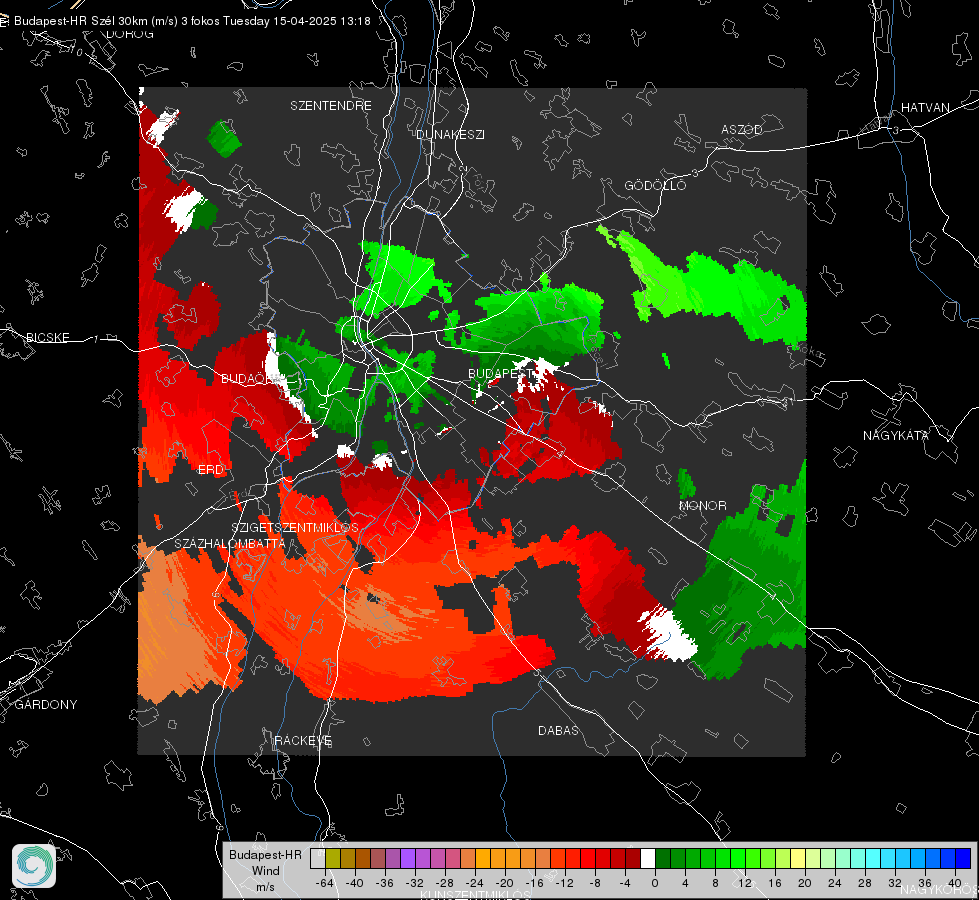Screen dimensions: 979x900
Task: Click the 'Wind' legend caption
Action: 265,871
